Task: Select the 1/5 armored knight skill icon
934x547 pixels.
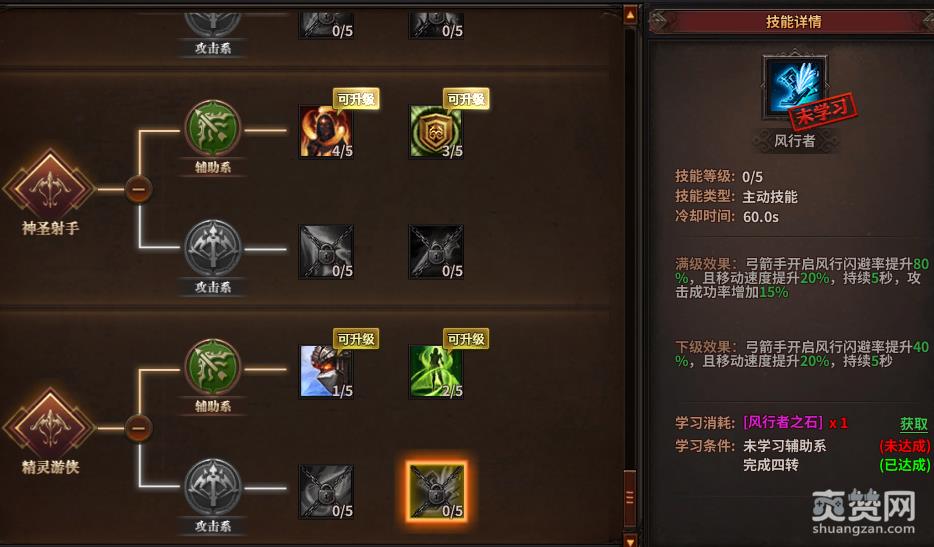Action: 326,371
